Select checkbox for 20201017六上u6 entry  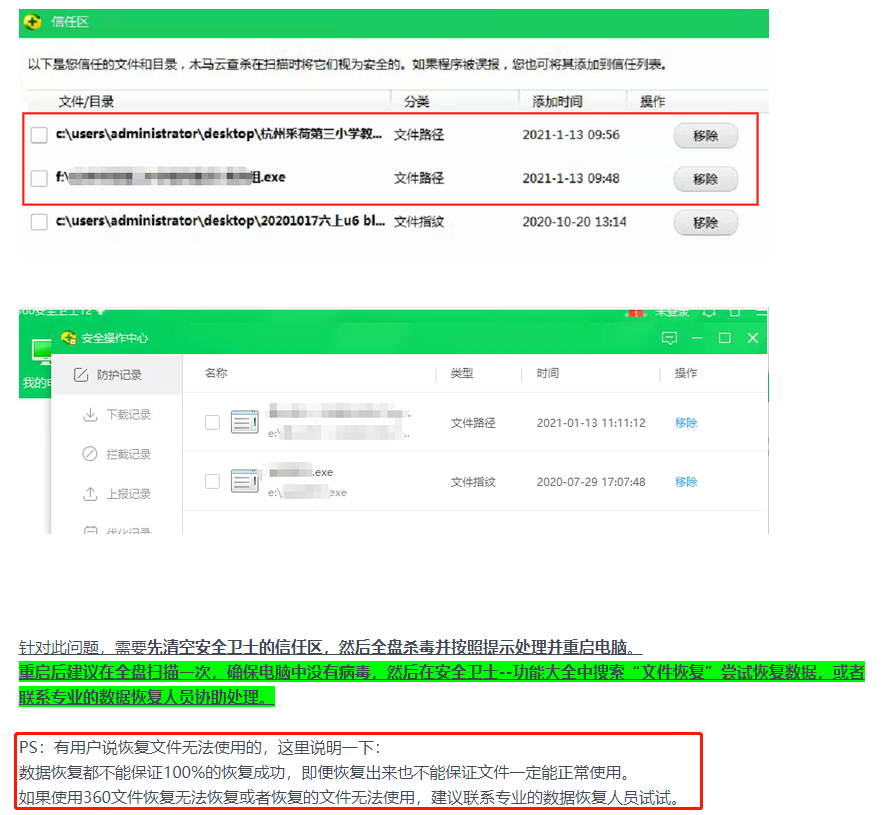[39, 222]
